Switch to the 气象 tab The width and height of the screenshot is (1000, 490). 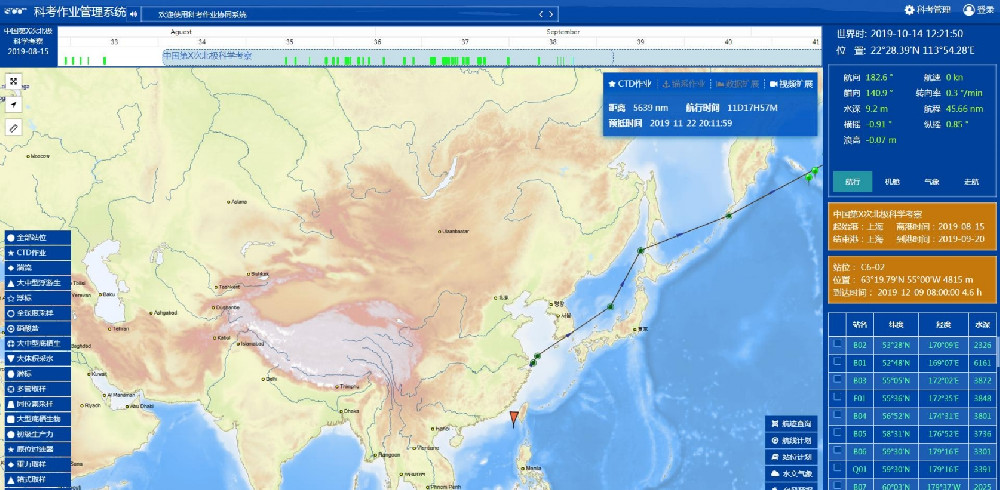point(932,182)
